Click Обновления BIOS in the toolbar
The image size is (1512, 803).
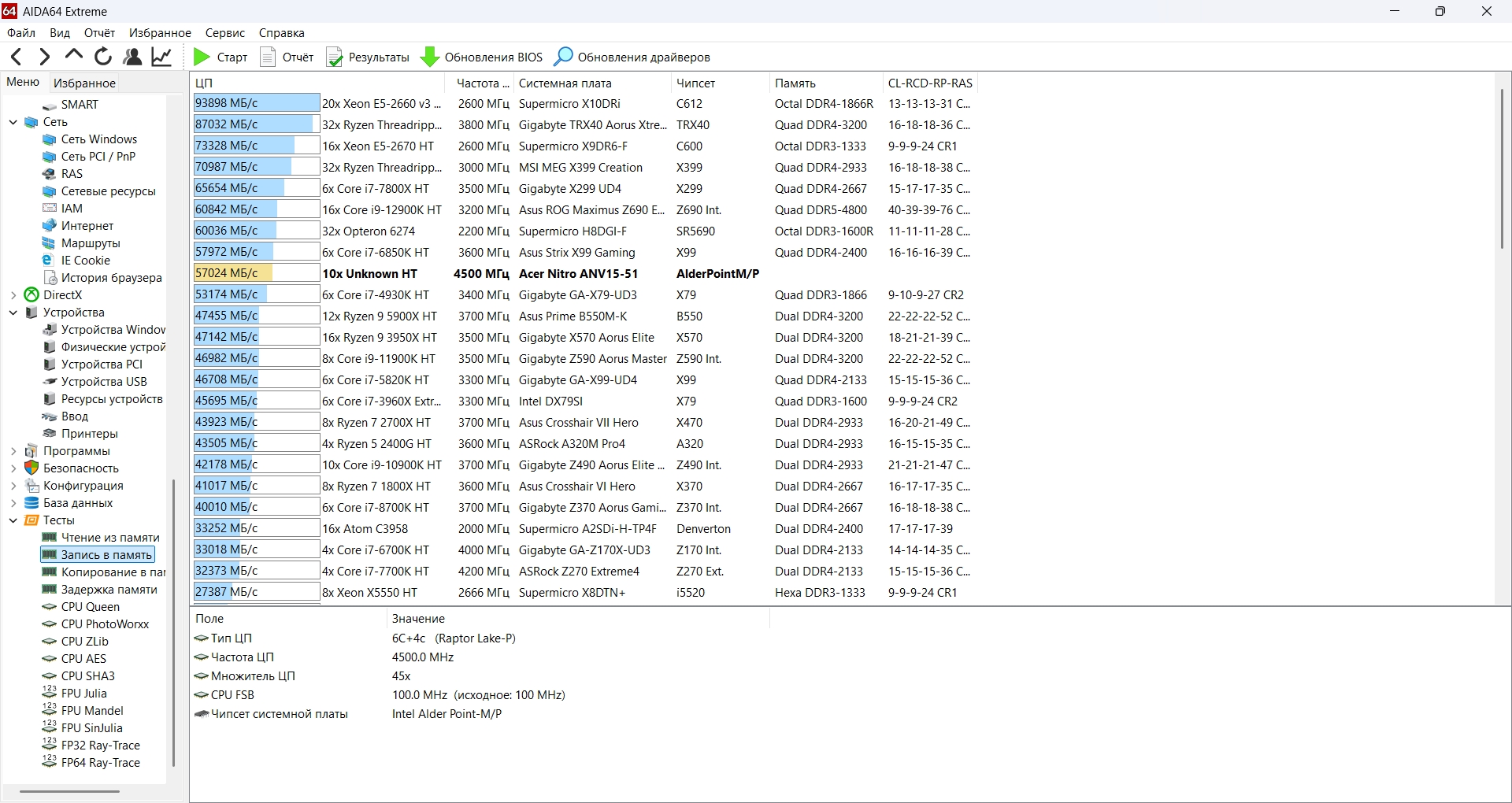point(482,57)
